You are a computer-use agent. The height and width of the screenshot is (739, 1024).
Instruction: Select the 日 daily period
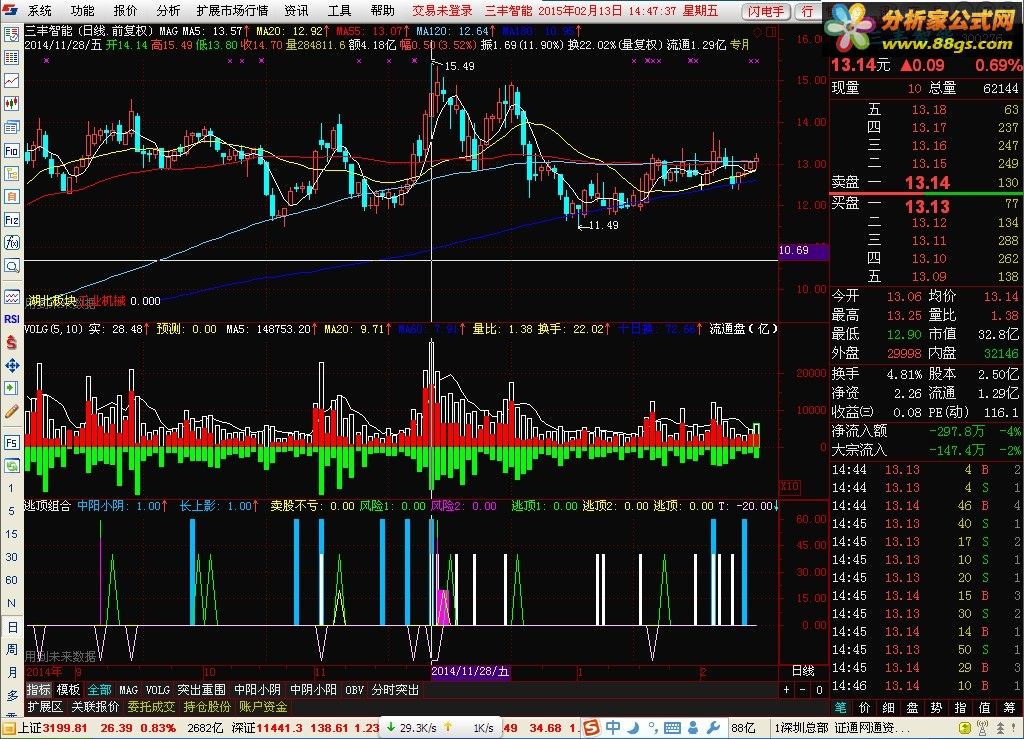tap(12, 627)
